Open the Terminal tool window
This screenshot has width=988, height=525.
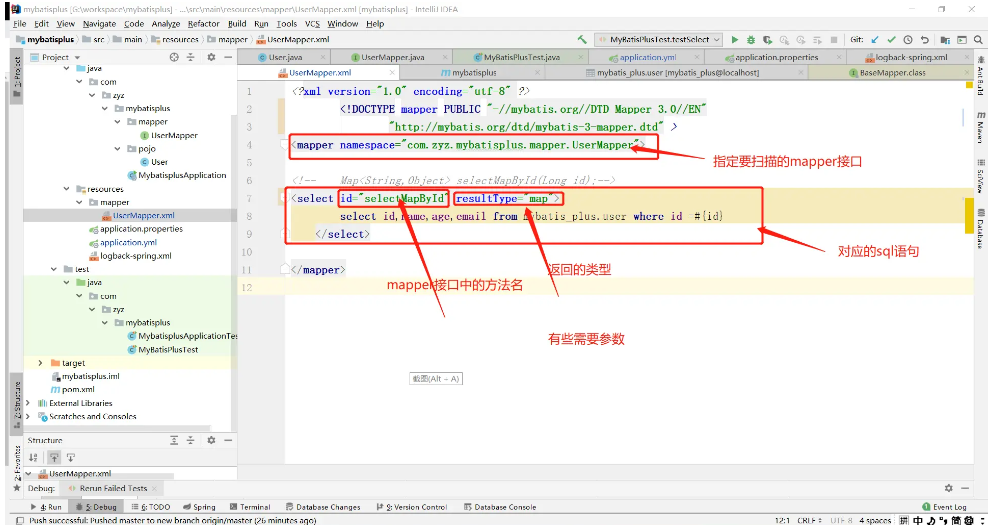pyautogui.click(x=250, y=507)
